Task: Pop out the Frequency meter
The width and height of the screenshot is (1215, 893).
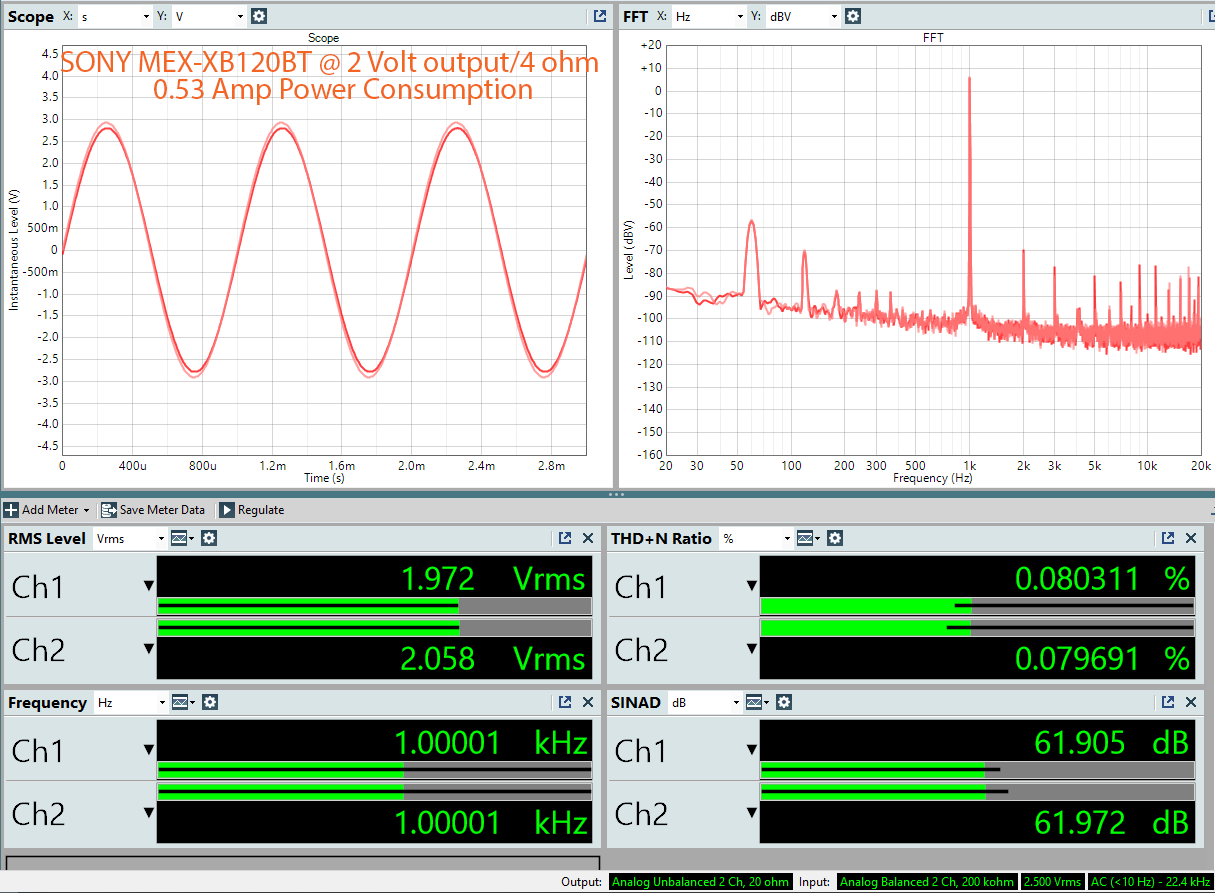Action: (x=565, y=702)
